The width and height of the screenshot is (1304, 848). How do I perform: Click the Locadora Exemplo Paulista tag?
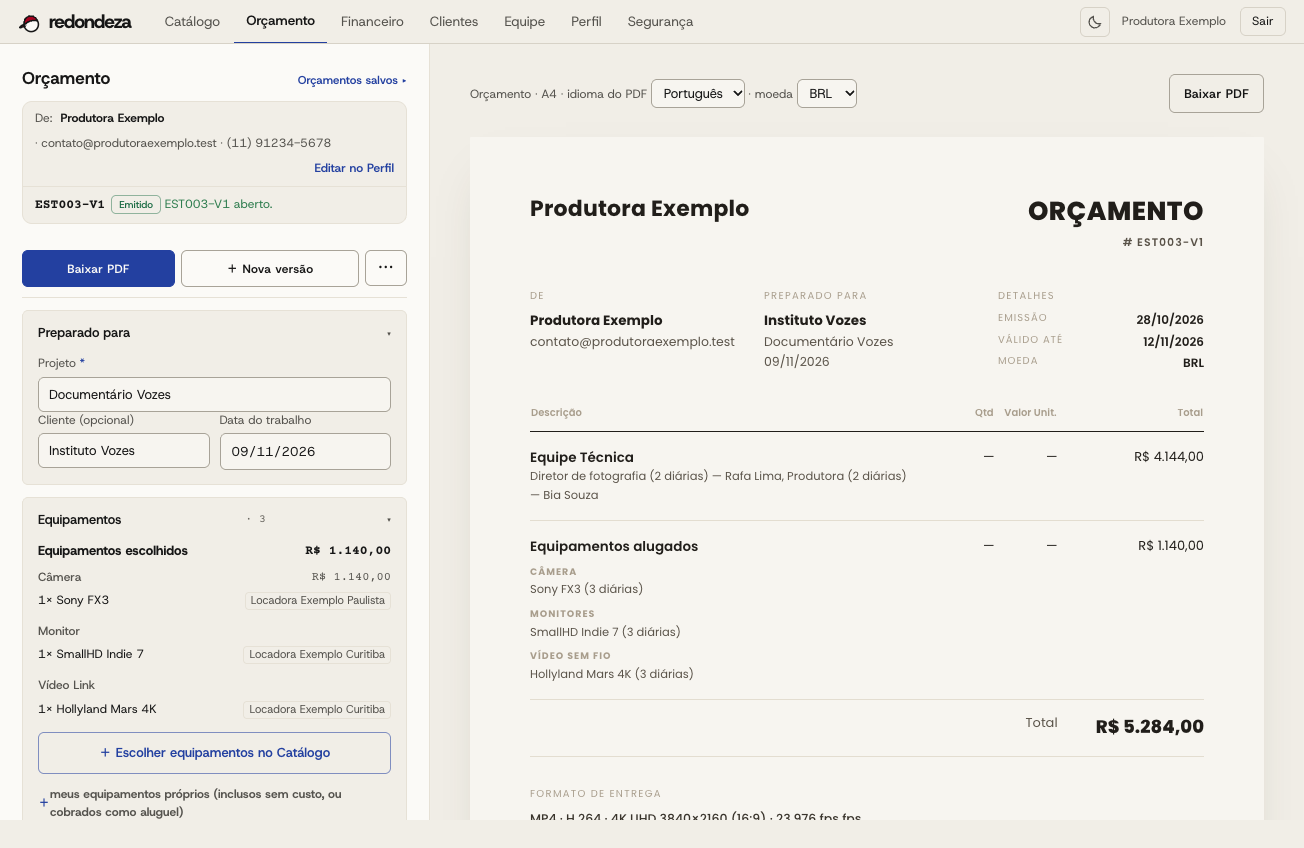[317, 600]
